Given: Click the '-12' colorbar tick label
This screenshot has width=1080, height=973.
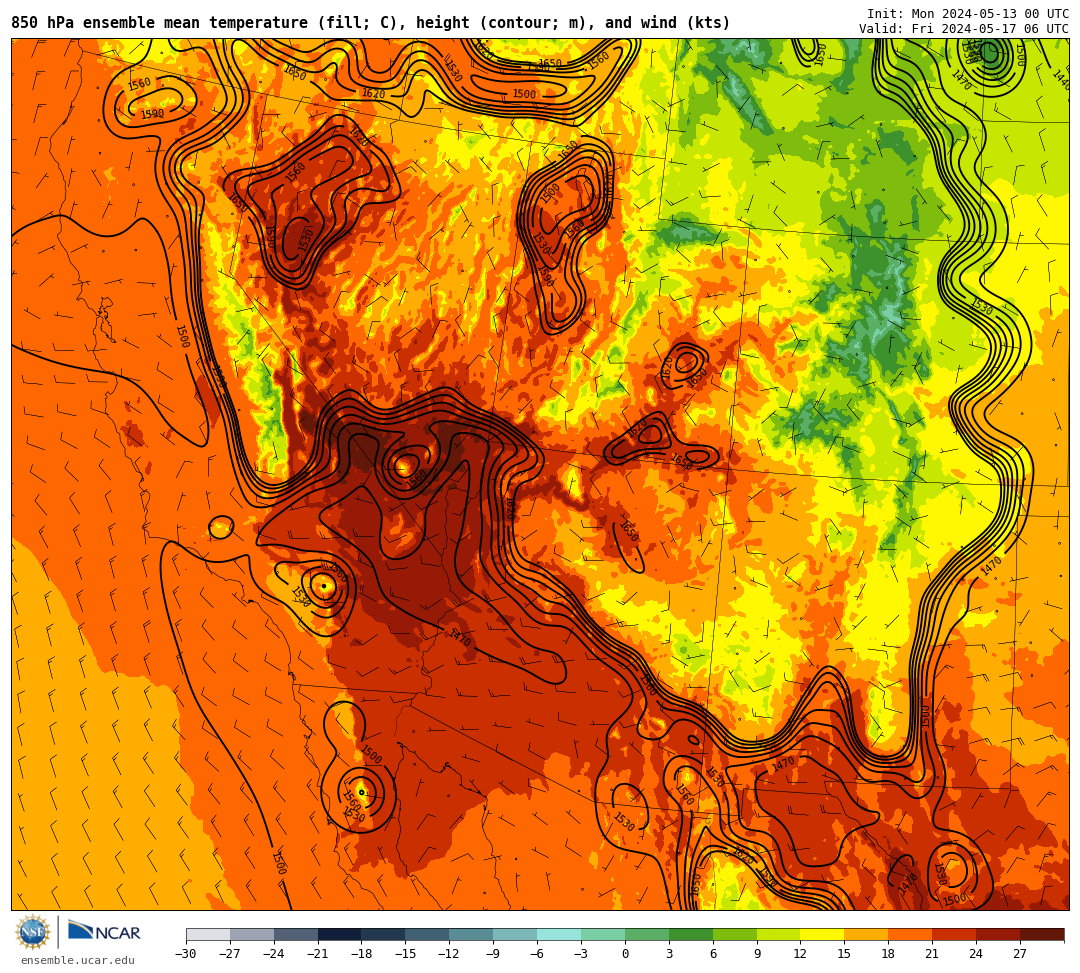Looking at the screenshot, I should (x=450, y=954).
